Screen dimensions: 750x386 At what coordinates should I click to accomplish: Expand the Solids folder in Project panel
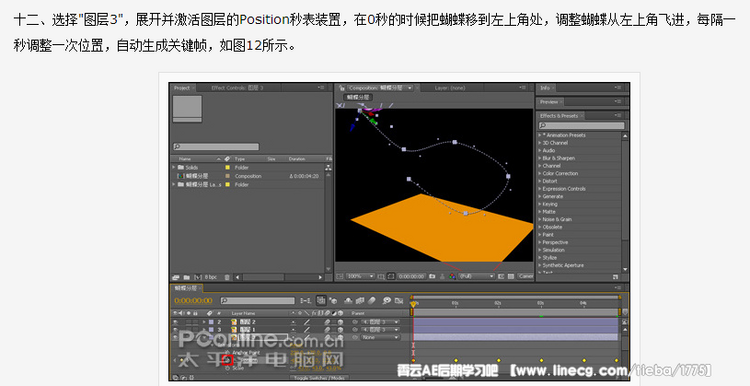[174, 167]
